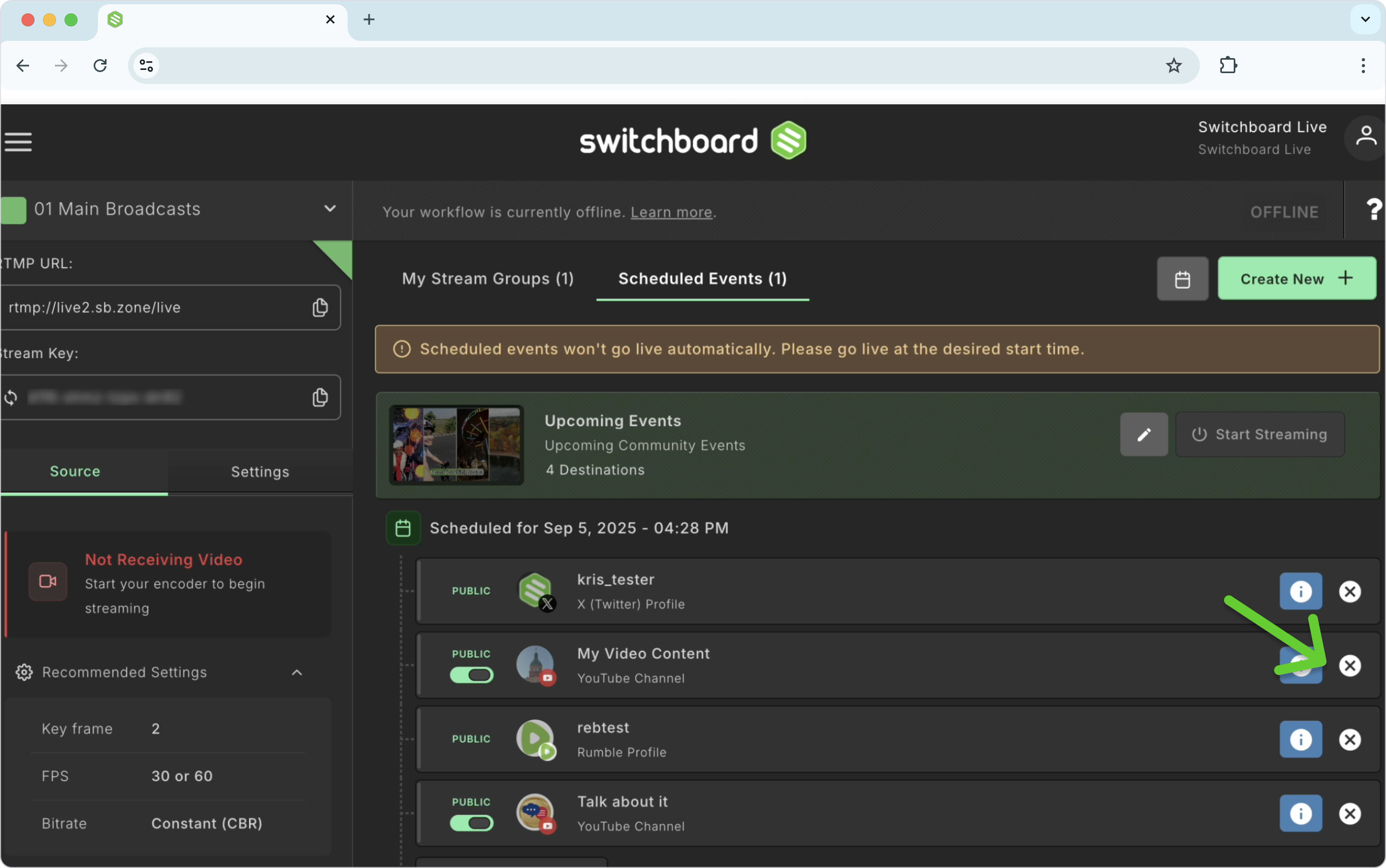Screen dimensions: 1386x868
Task: Click the PUBLIC label on kris_tester row
Action: pyautogui.click(x=471, y=591)
